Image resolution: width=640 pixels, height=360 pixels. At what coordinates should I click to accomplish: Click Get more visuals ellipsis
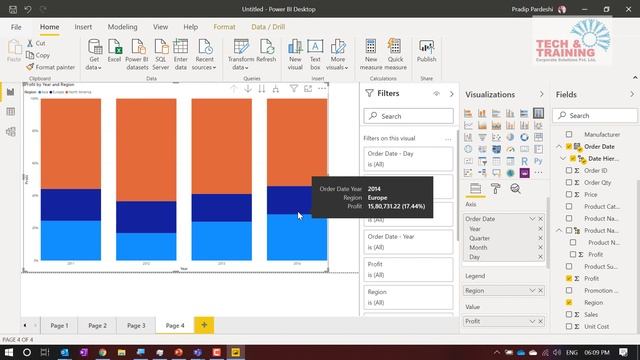pyautogui.click(x=538, y=173)
